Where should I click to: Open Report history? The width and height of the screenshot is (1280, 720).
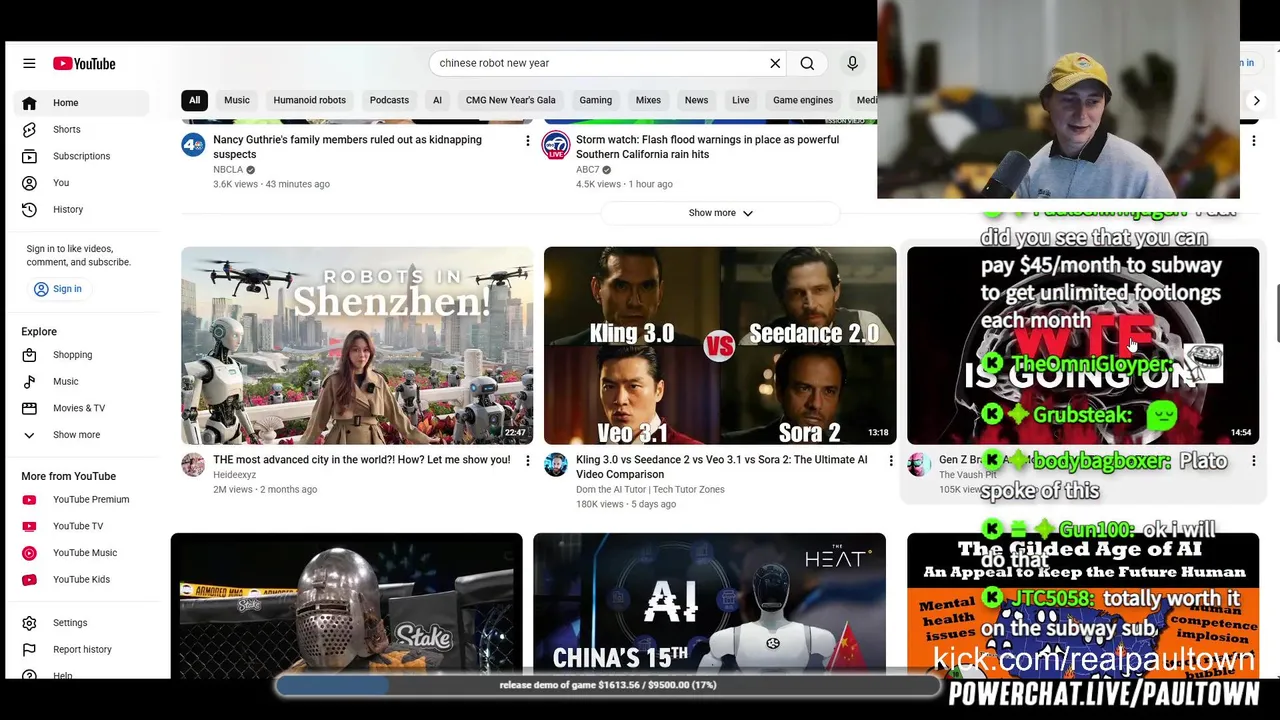81,649
